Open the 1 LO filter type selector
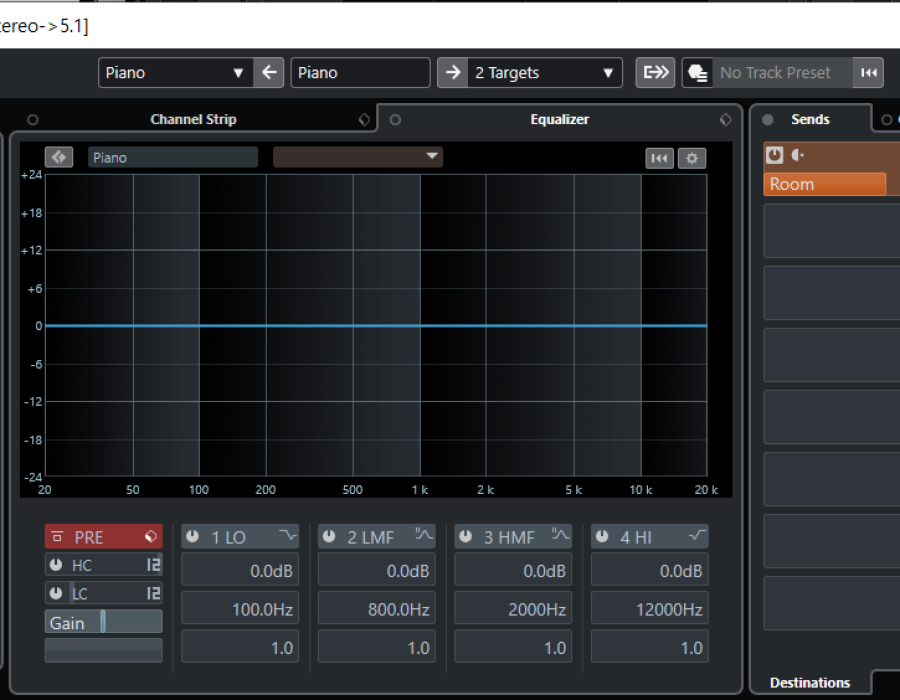Screen dimensions: 900x700 (288, 536)
